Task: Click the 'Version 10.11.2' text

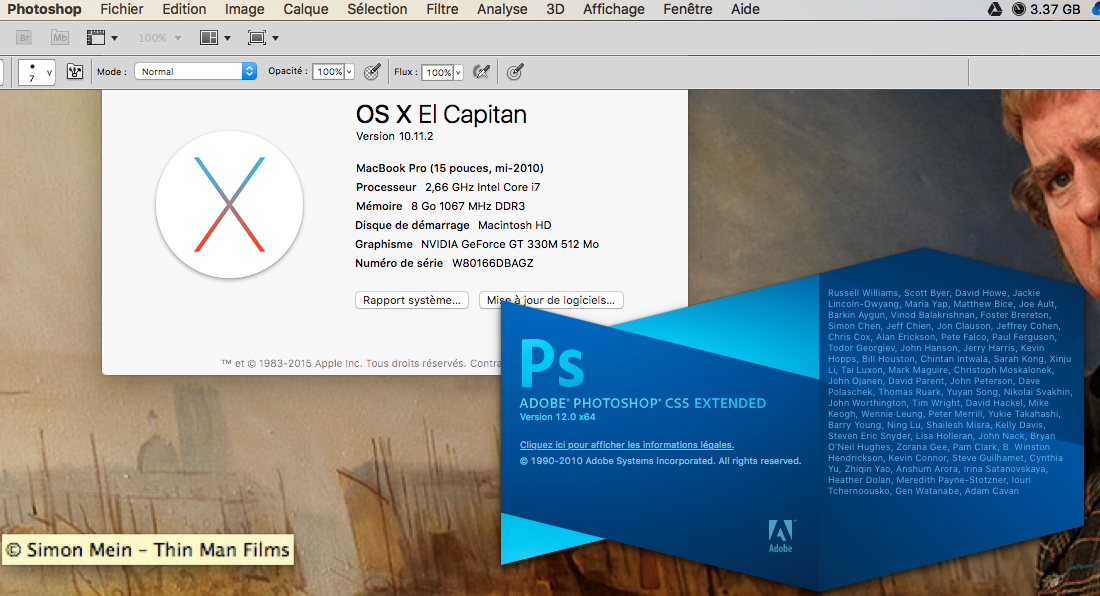Action: [394, 136]
